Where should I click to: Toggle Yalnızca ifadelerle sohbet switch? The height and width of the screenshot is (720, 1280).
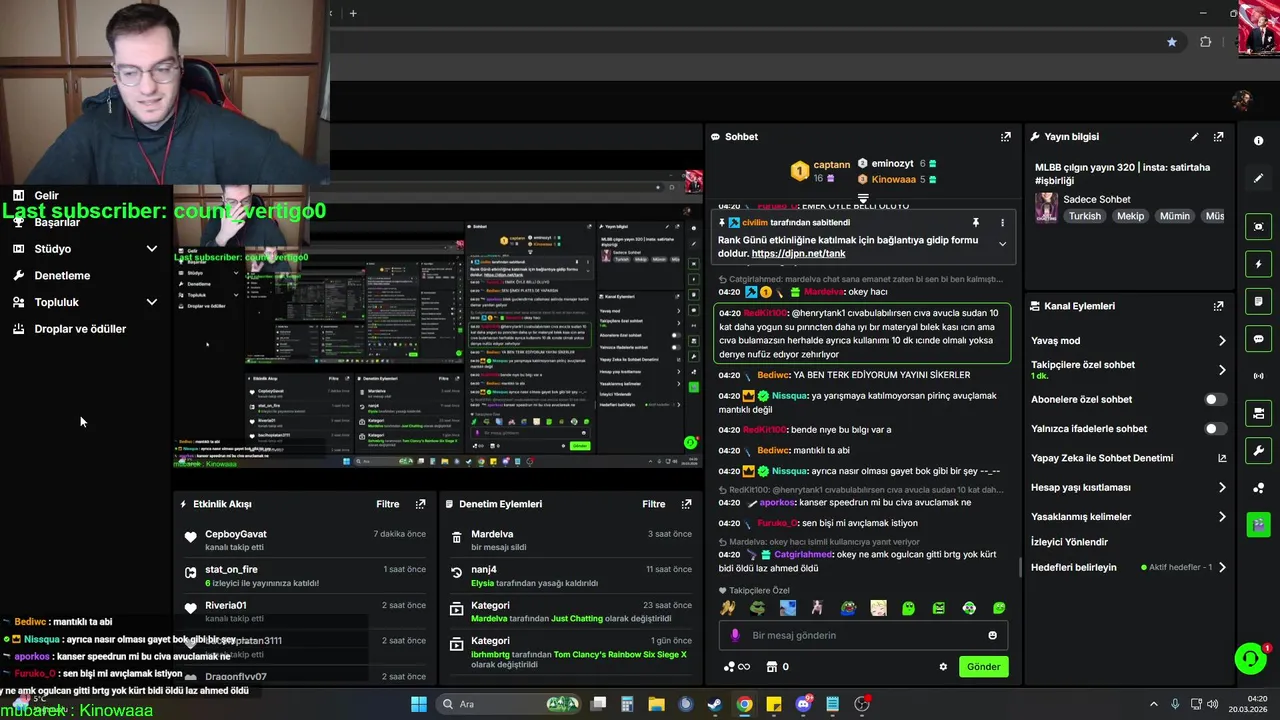point(1215,428)
